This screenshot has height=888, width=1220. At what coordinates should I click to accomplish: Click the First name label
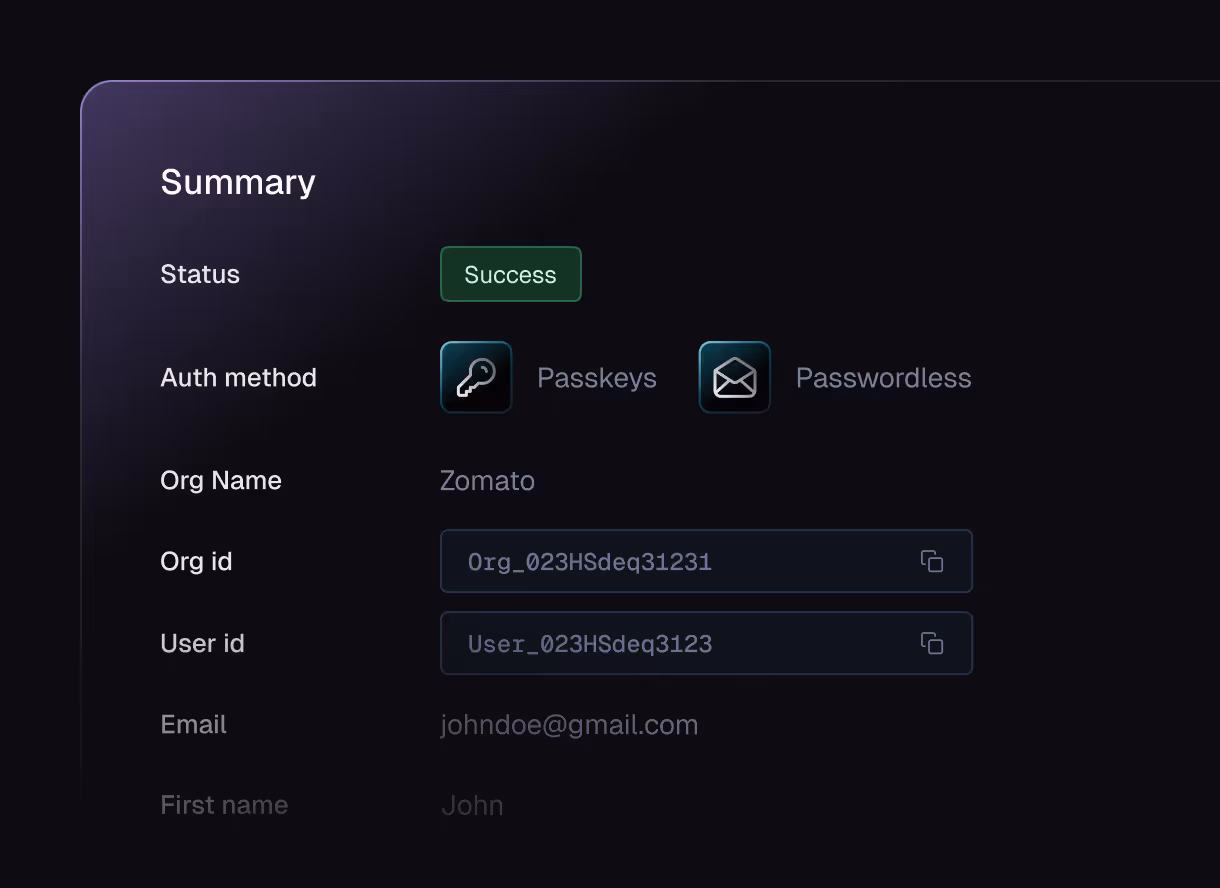click(224, 805)
